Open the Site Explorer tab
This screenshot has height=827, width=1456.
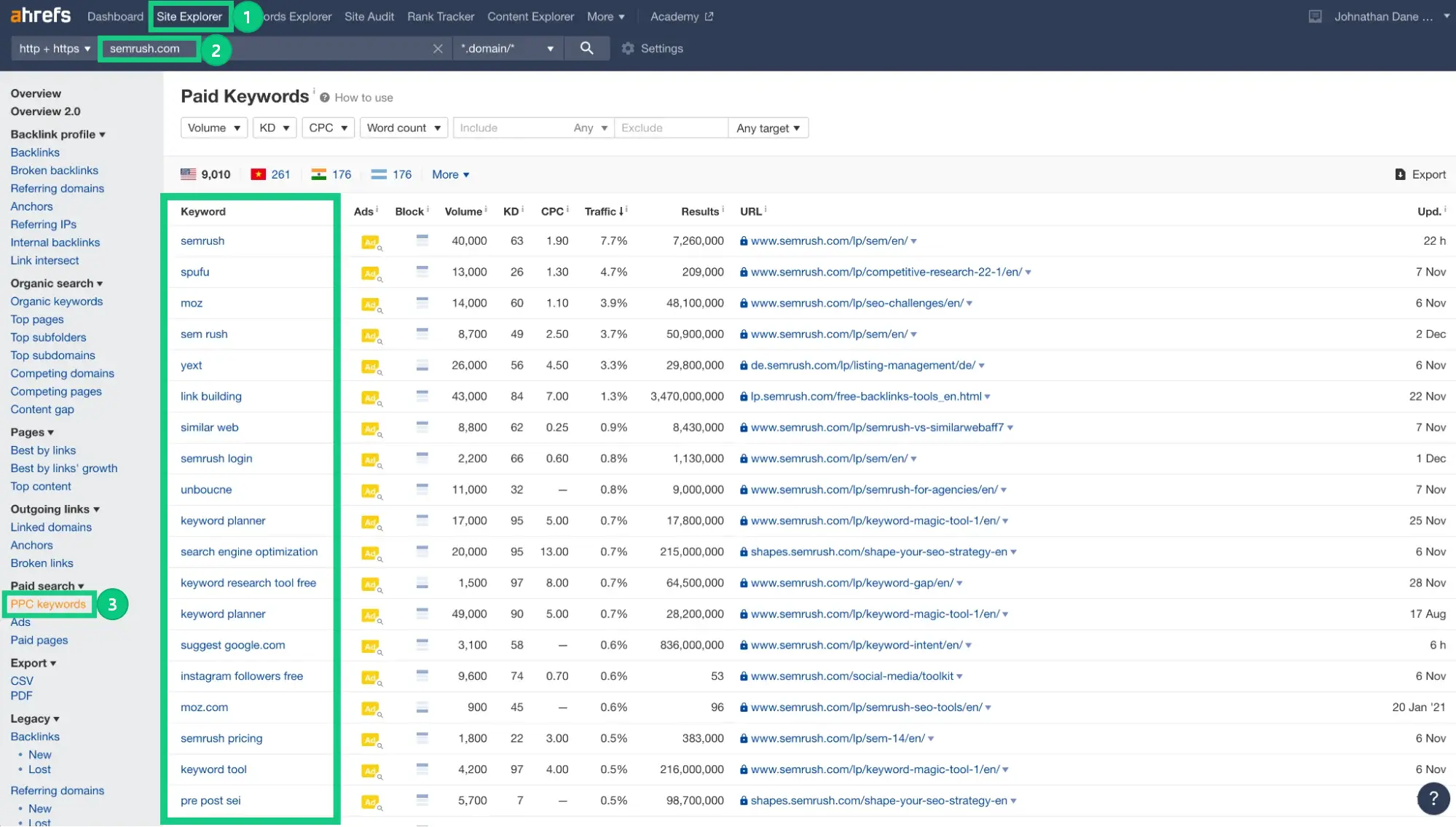coord(189,17)
